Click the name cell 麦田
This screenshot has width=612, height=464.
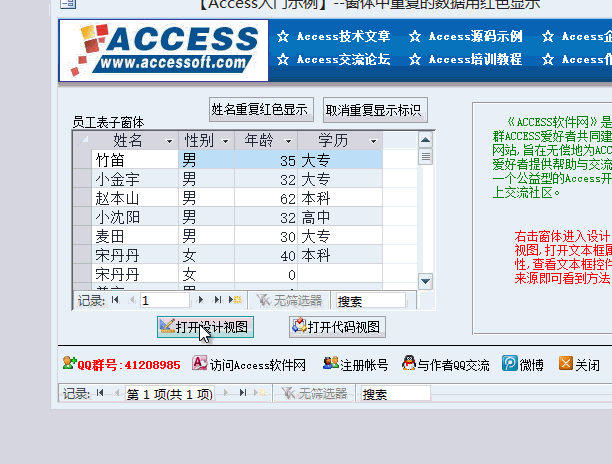point(135,236)
